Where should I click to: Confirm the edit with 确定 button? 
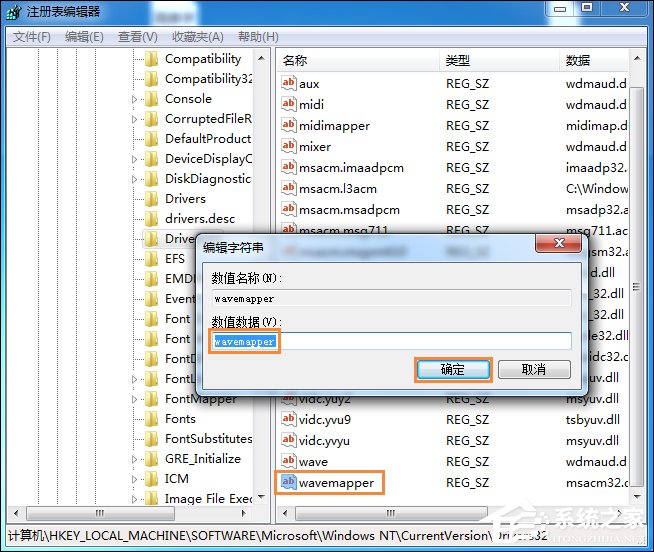point(453,370)
